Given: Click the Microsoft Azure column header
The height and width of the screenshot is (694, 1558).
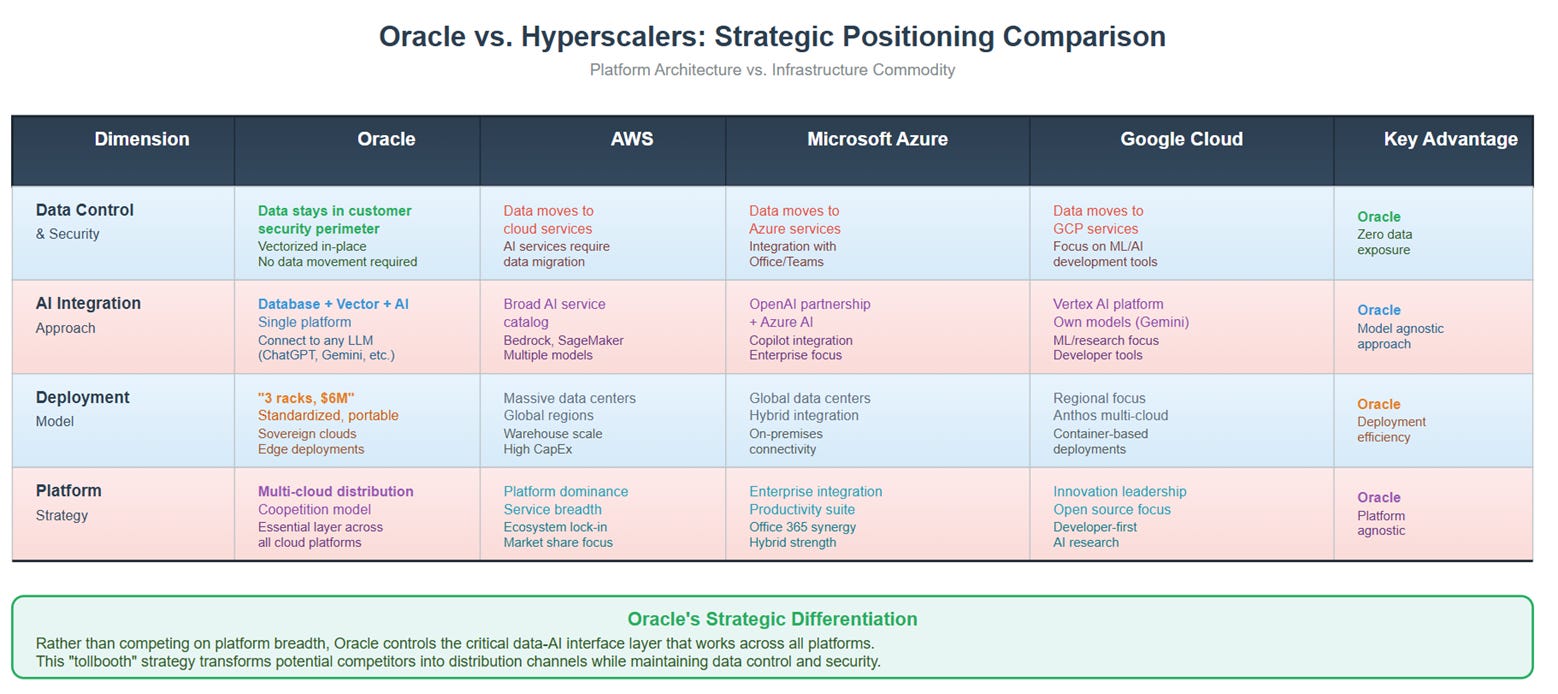Looking at the screenshot, I should pos(877,139).
